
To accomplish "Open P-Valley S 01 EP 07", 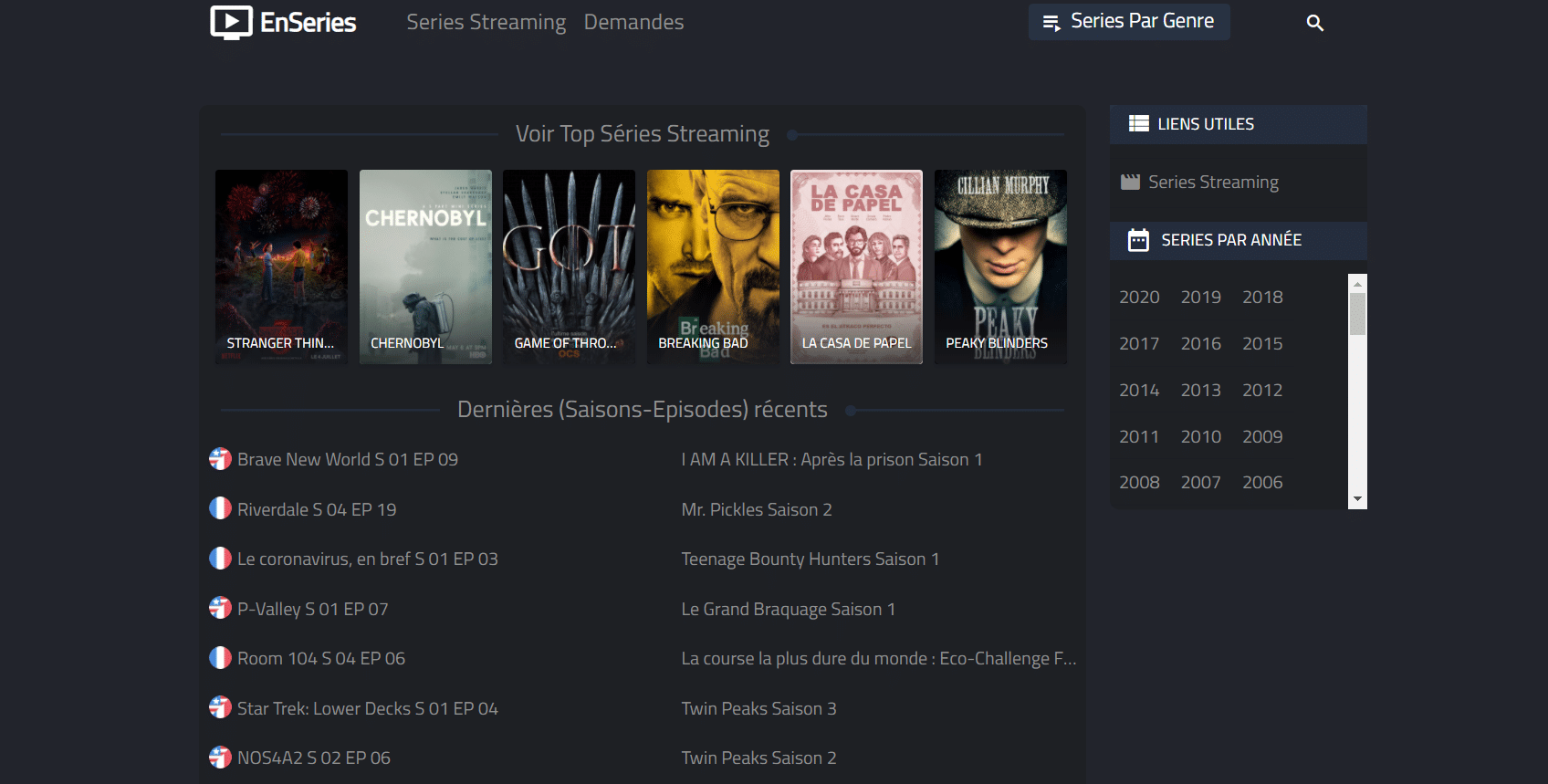I will (x=313, y=609).
